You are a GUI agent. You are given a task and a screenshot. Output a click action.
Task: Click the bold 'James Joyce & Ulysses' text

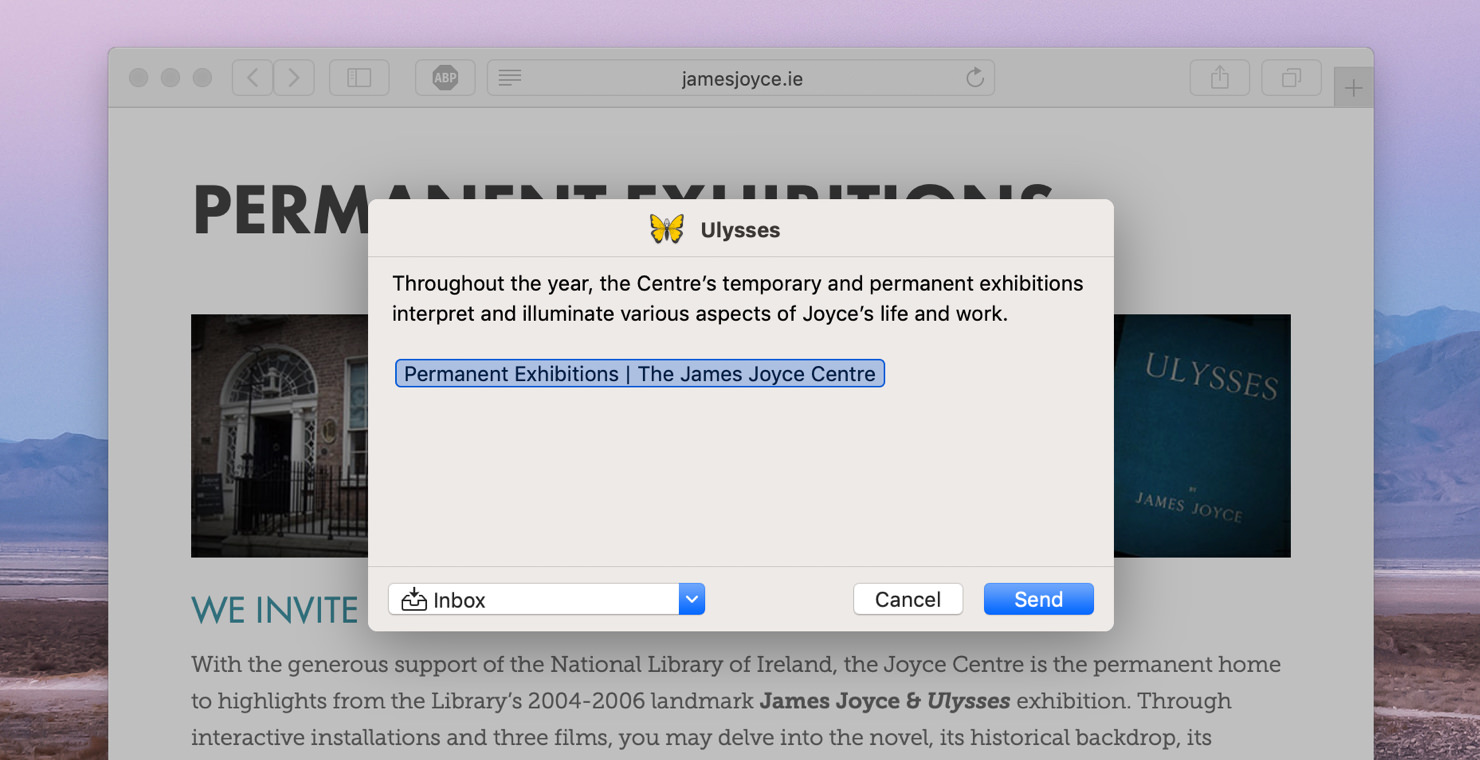885,701
